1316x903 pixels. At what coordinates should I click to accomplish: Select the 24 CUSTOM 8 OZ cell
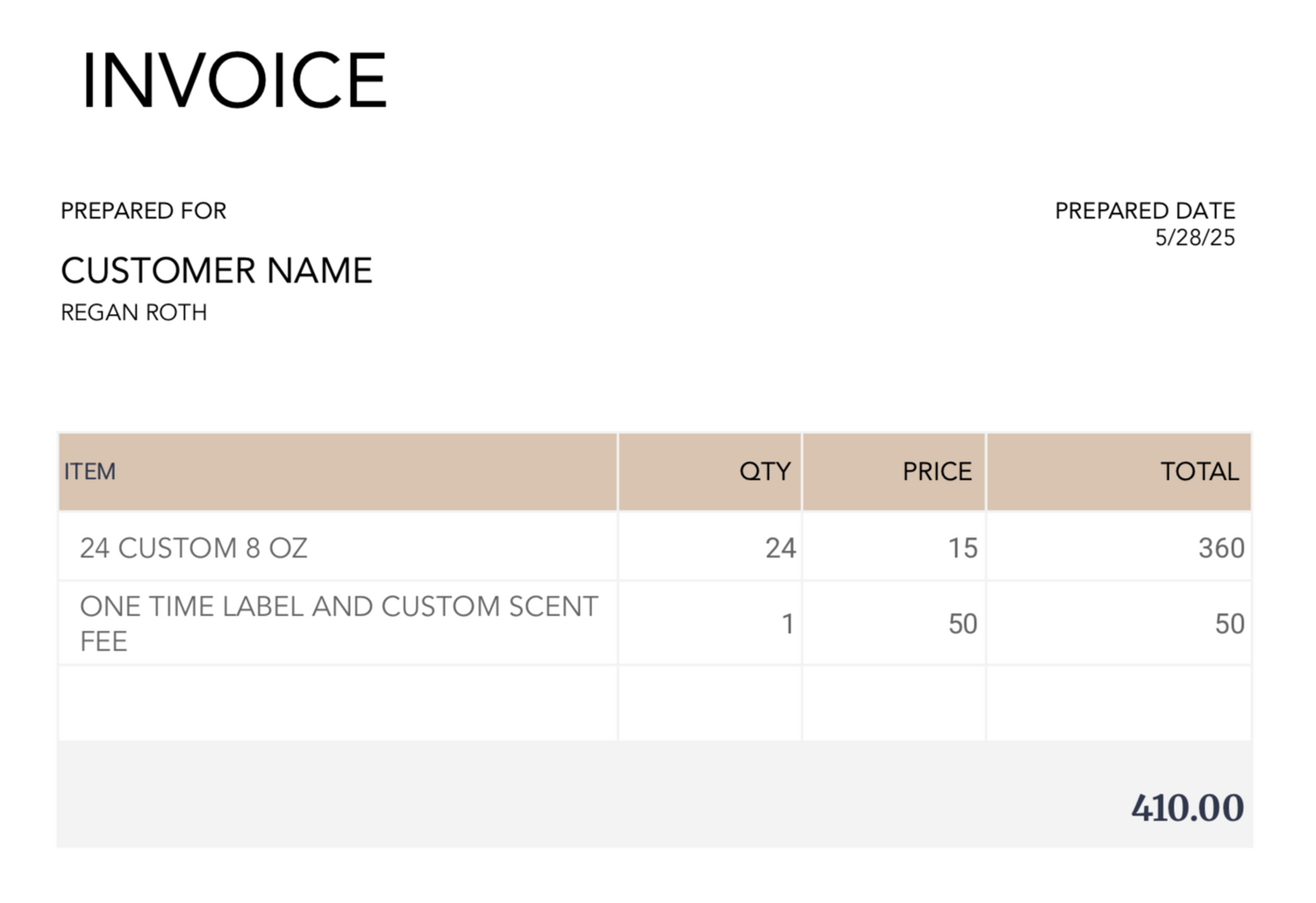coord(338,547)
